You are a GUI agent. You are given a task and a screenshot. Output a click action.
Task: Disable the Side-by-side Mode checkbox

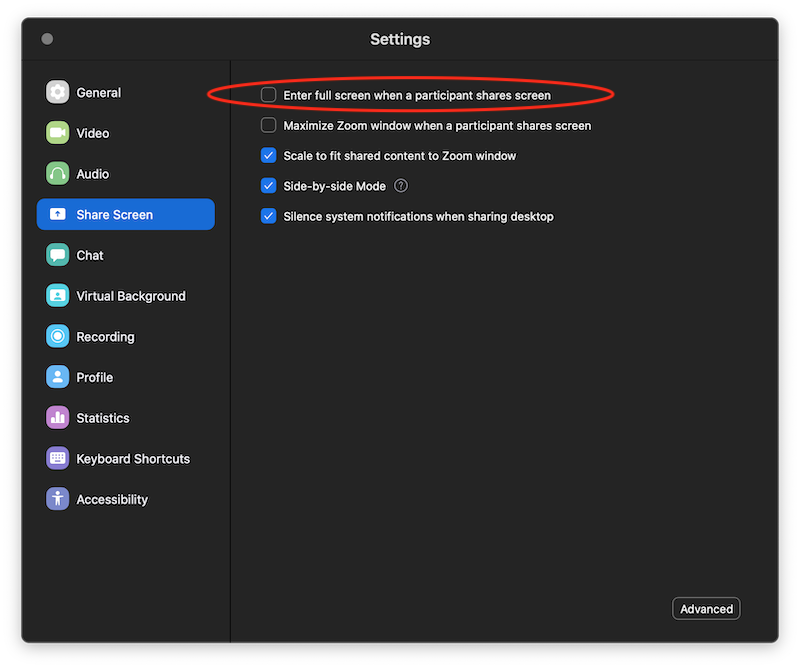[268, 186]
